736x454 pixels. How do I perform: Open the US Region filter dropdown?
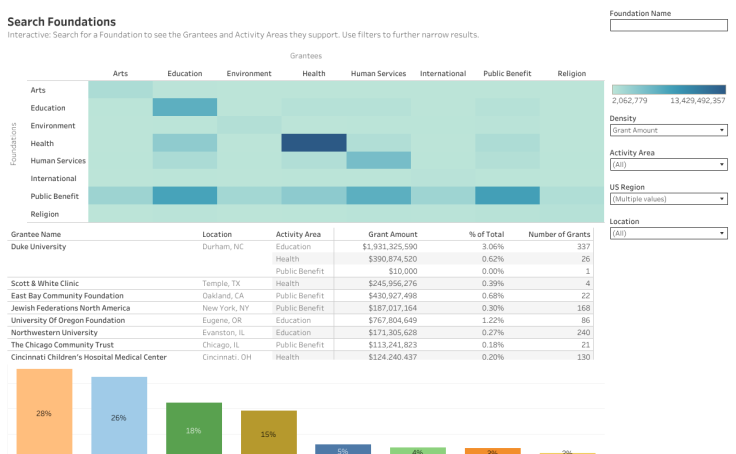coord(668,199)
